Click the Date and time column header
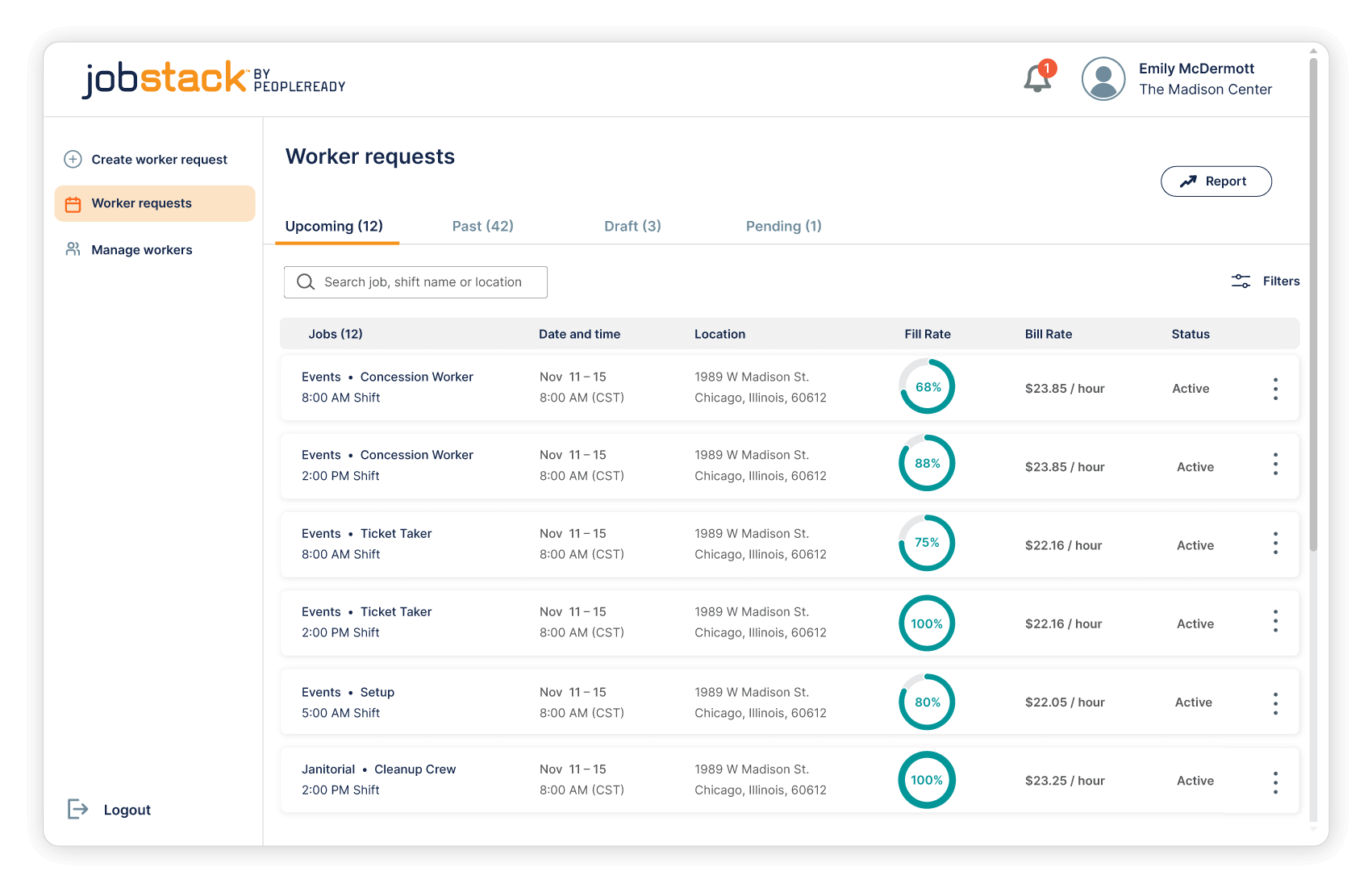 (579, 334)
